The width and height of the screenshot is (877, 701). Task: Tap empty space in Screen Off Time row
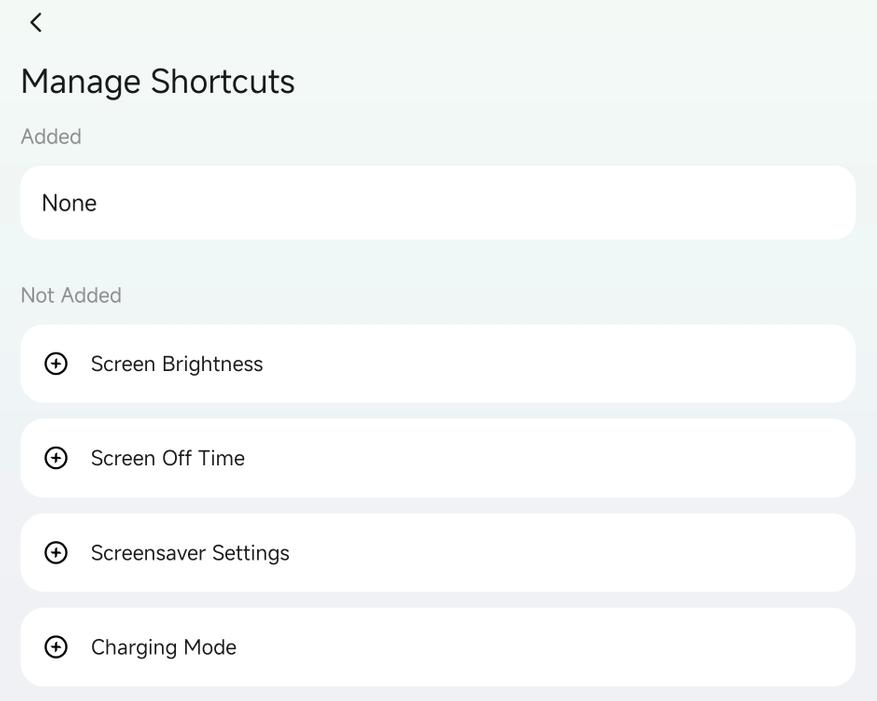pyautogui.click(x=559, y=458)
